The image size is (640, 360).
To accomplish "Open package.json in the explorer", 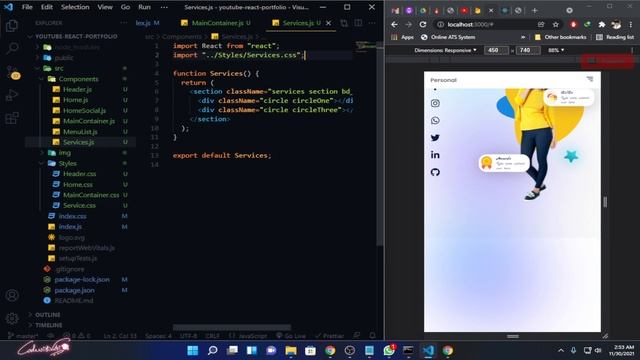I will coord(74,290).
